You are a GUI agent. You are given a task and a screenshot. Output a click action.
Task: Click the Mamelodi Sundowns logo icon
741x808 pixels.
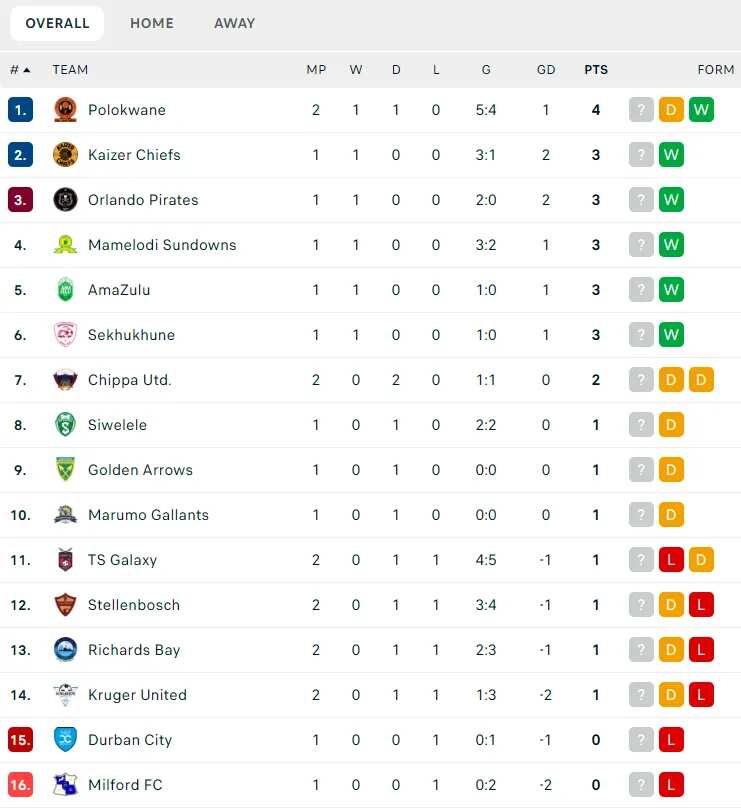(65, 245)
